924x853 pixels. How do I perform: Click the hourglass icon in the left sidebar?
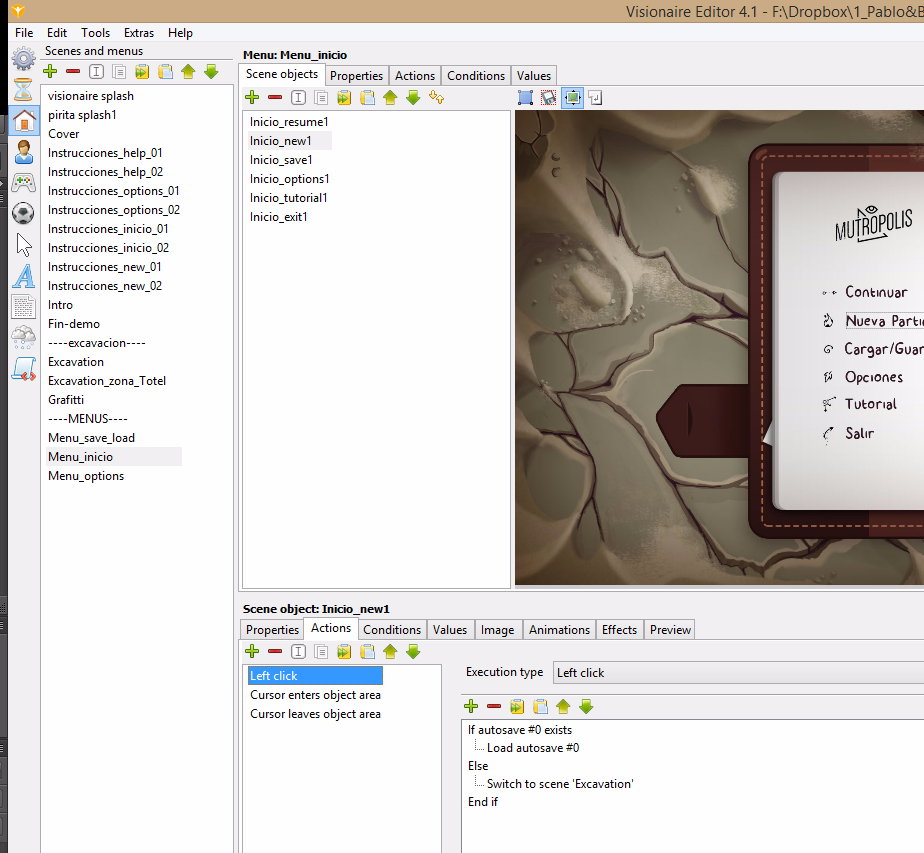[x=24, y=90]
